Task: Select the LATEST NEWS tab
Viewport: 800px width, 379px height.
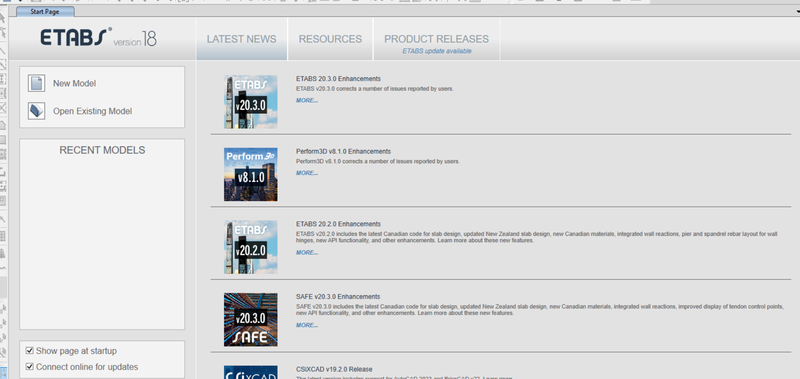Action: click(x=241, y=39)
